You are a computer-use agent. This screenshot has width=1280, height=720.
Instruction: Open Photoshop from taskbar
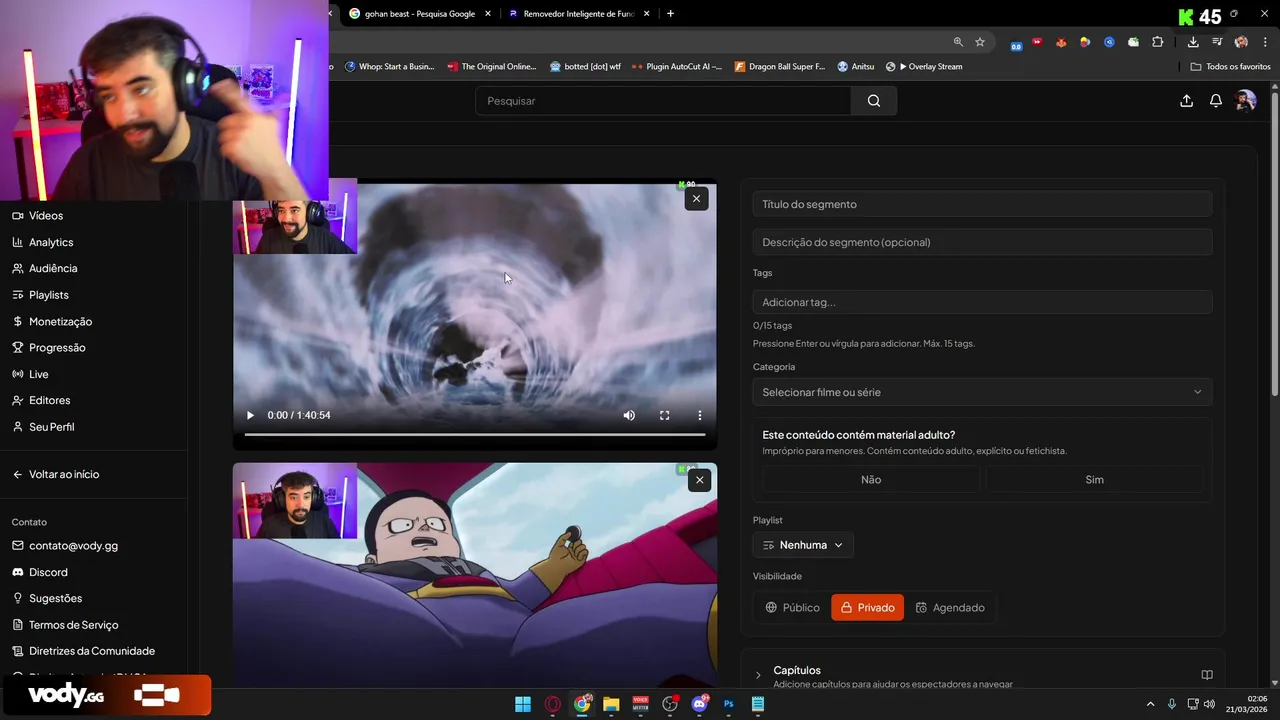click(x=729, y=704)
